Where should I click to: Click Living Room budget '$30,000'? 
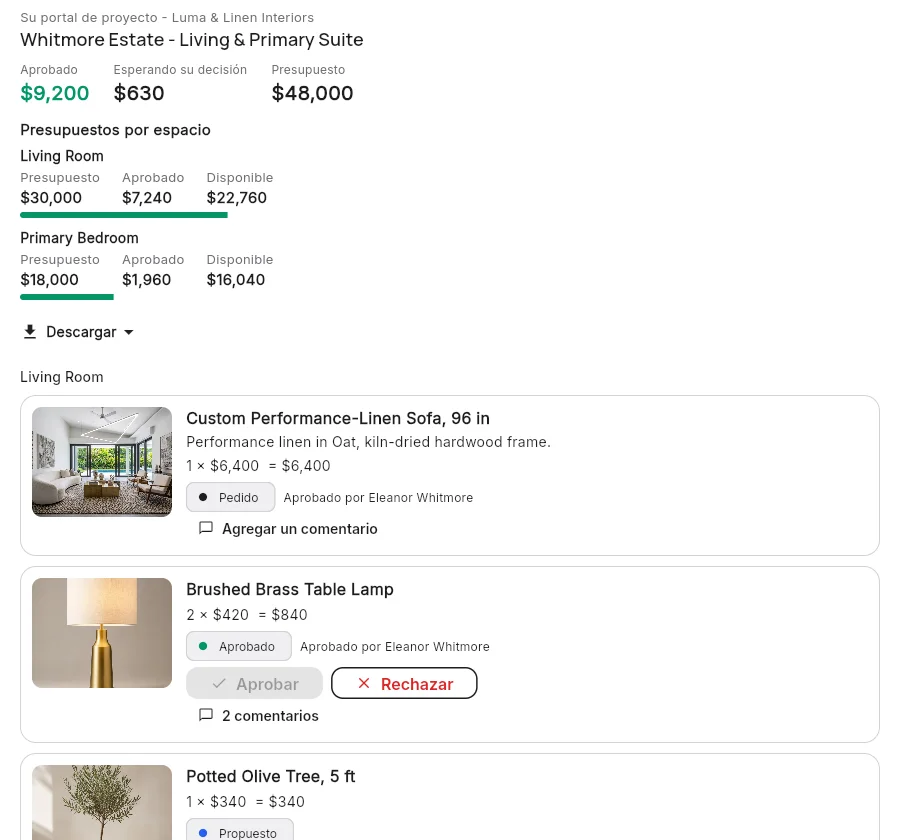pos(51,198)
